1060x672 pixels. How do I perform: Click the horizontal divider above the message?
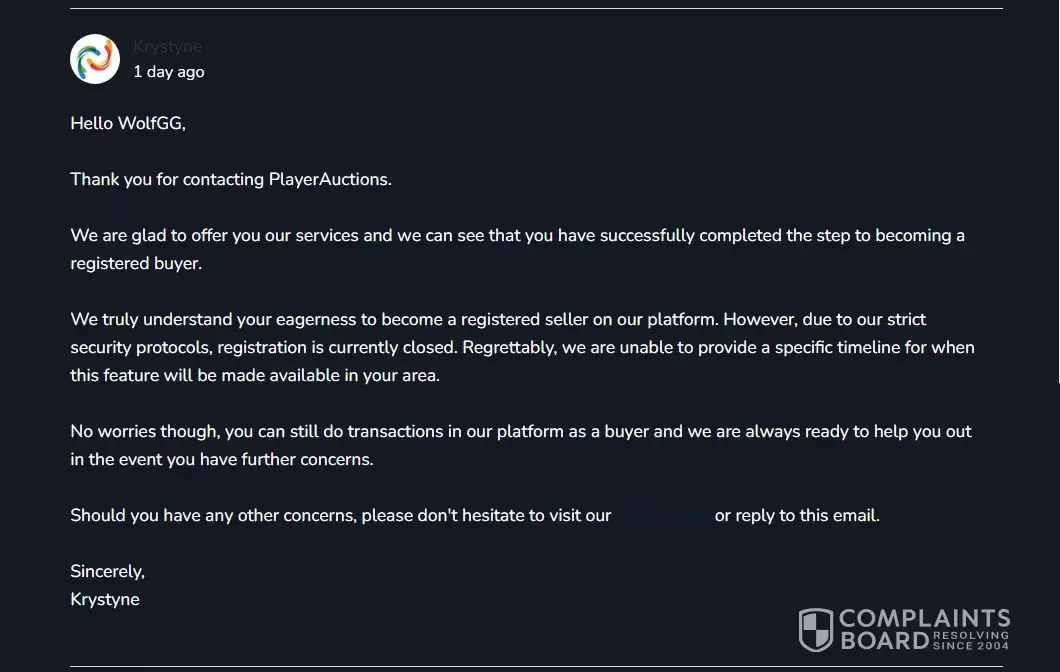click(x=536, y=9)
